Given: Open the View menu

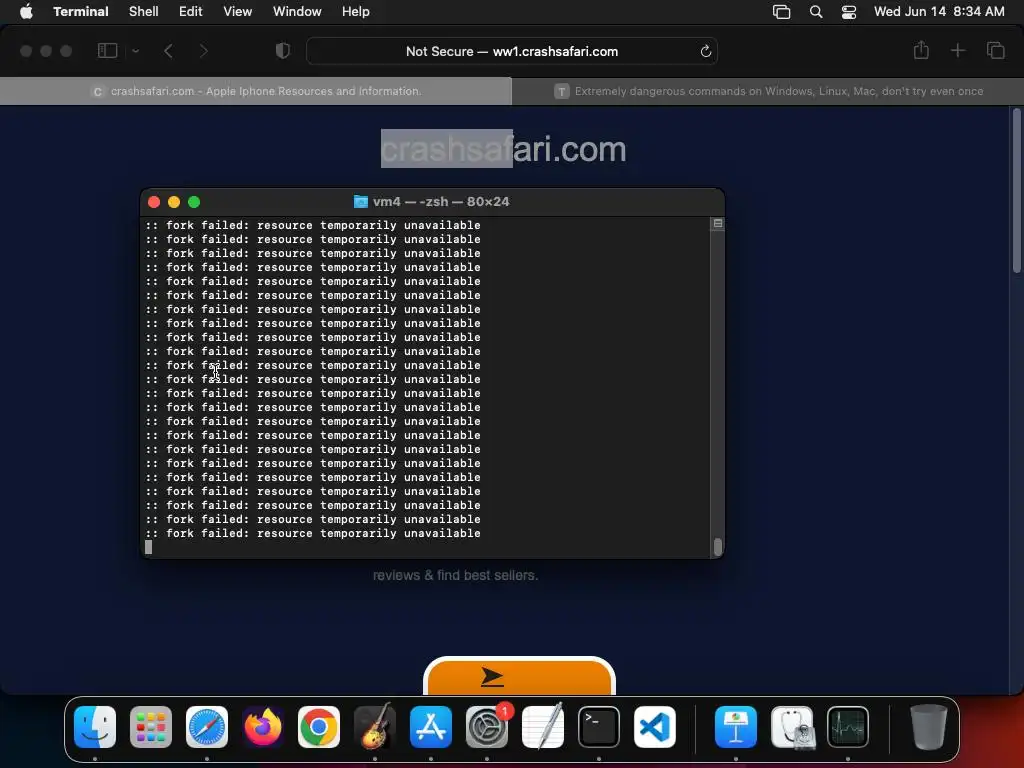Looking at the screenshot, I should 238,11.
